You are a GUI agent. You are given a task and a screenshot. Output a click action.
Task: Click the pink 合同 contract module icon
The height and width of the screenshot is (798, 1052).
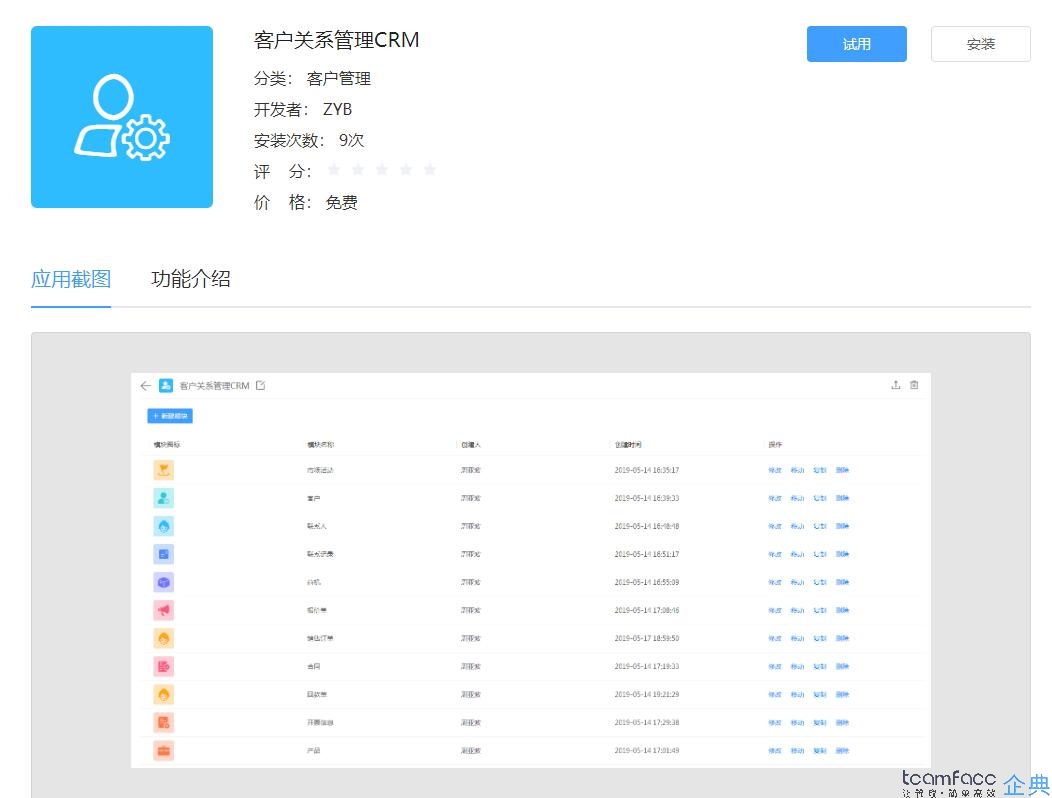pyautogui.click(x=164, y=666)
